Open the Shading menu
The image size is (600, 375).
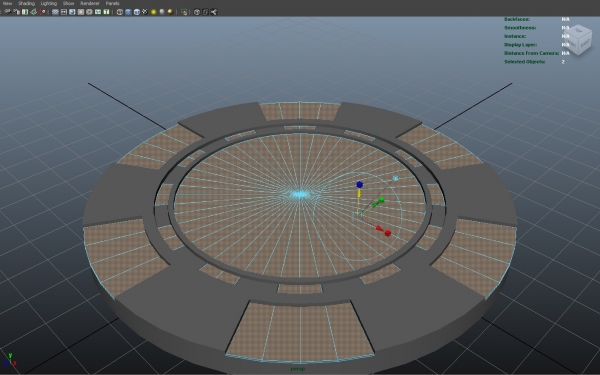point(26,3)
